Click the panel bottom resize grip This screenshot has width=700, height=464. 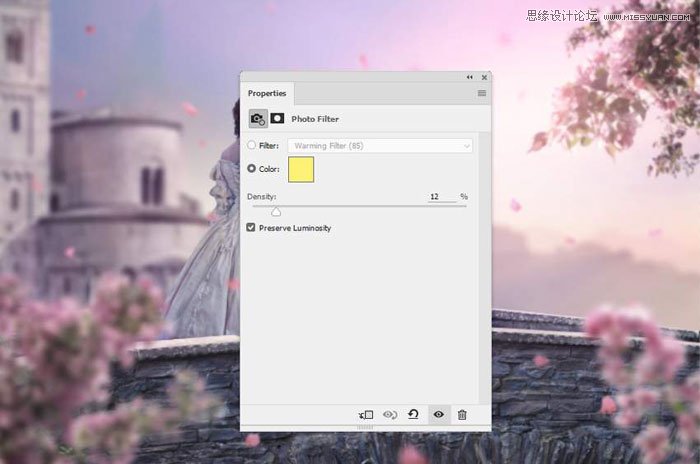click(x=365, y=427)
